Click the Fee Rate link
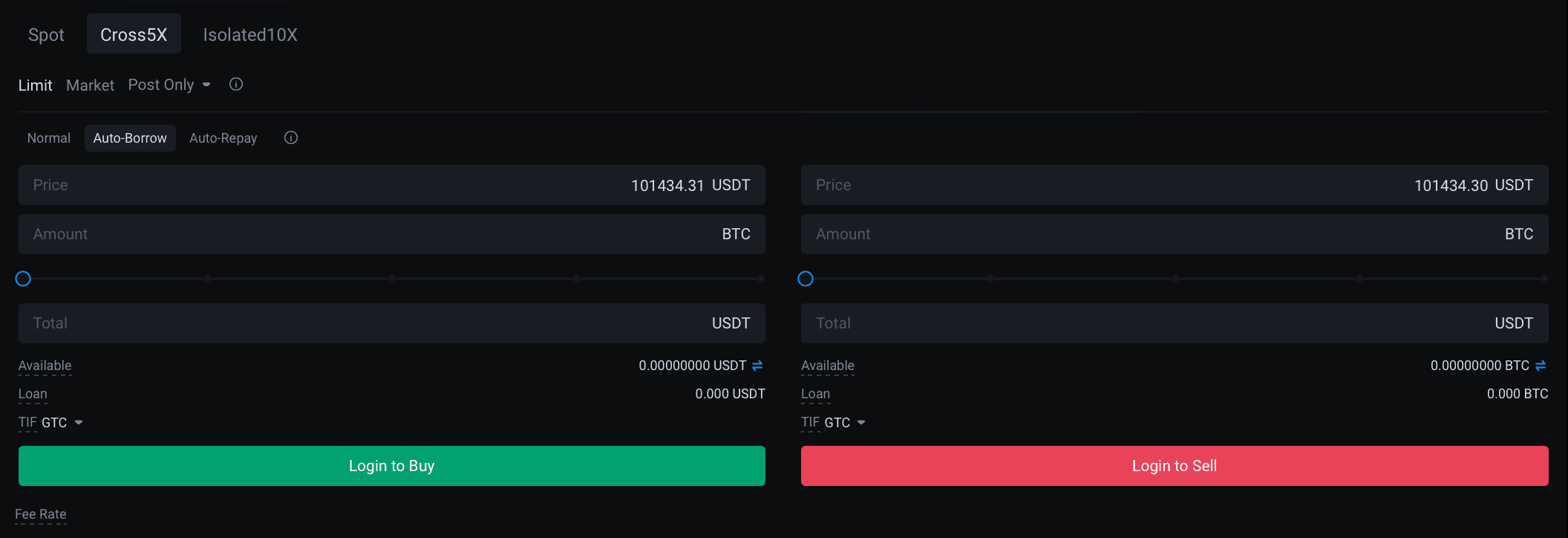The width and height of the screenshot is (1568, 538). point(41,514)
